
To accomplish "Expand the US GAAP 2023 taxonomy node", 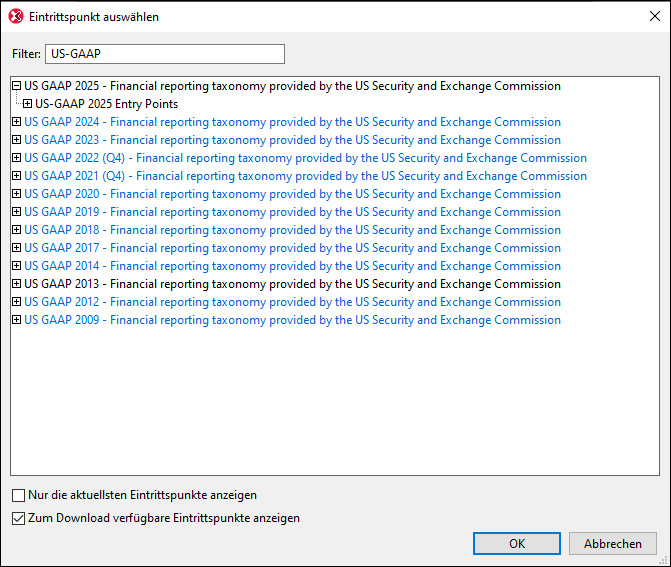I will pos(17,140).
